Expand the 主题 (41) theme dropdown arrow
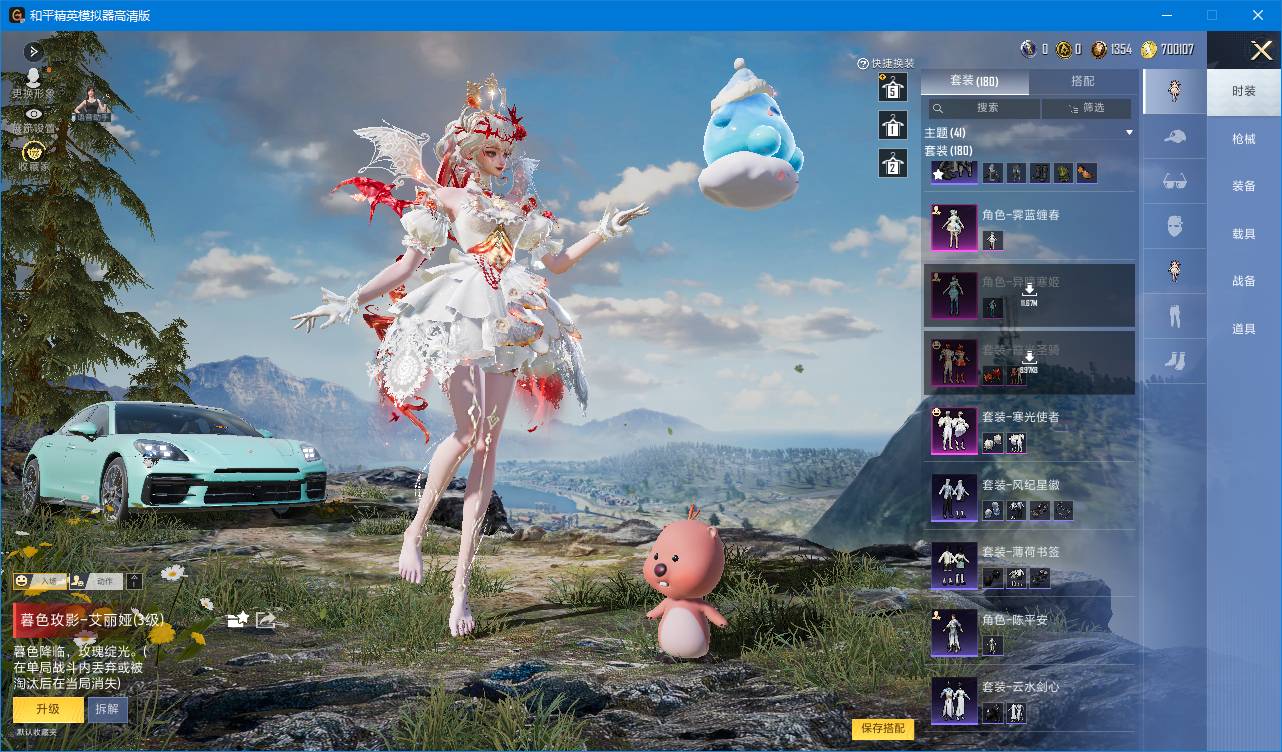Viewport: 1282px width, 752px height. coord(1129,132)
